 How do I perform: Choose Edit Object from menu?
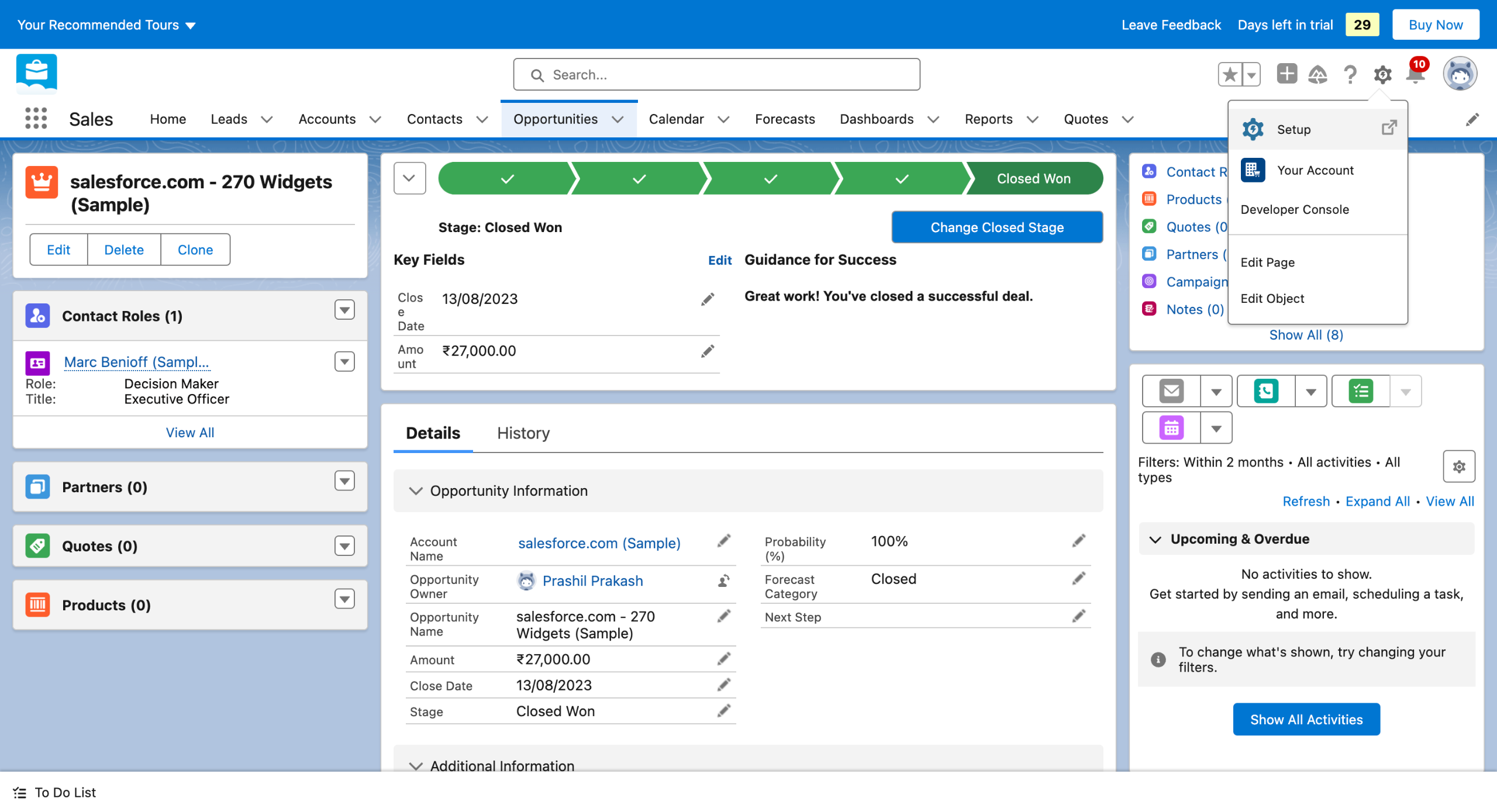tap(1318, 299)
